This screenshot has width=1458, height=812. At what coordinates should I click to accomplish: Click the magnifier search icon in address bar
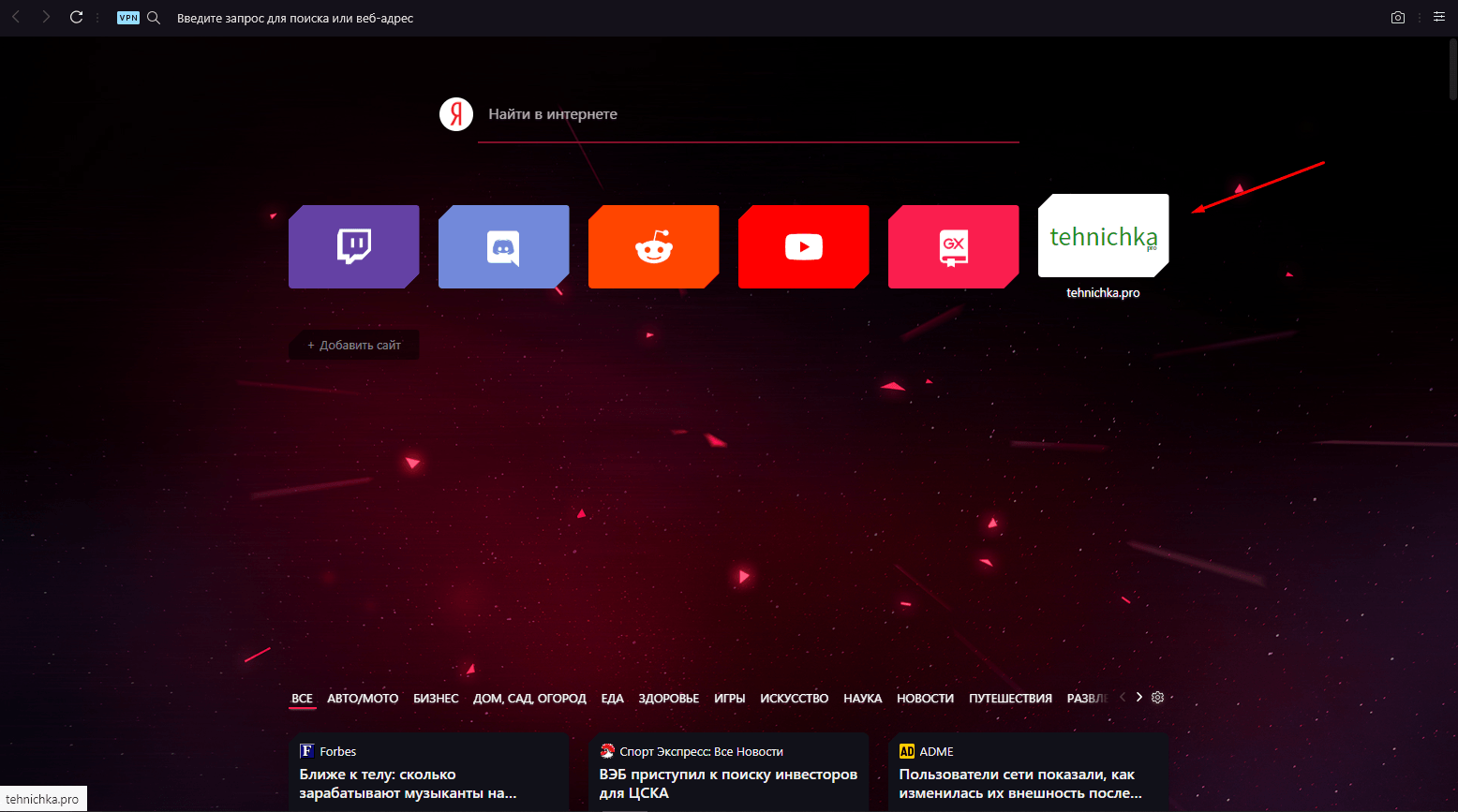click(155, 18)
